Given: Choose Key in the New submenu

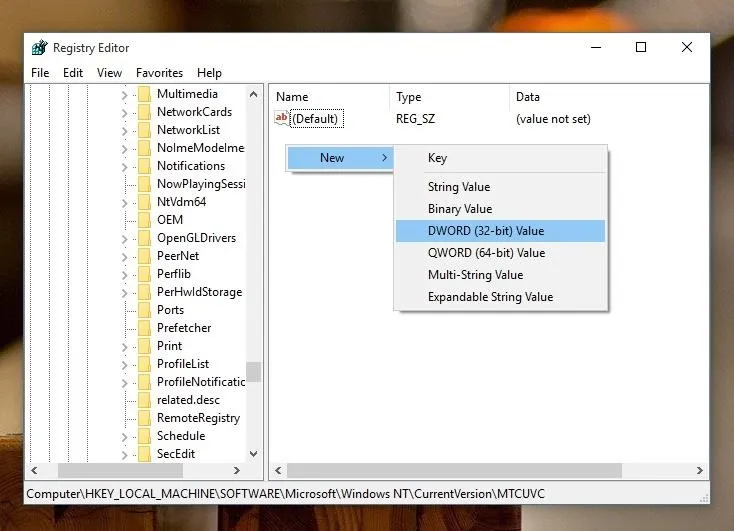Looking at the screenshot, I should click(x=500, y=158).
